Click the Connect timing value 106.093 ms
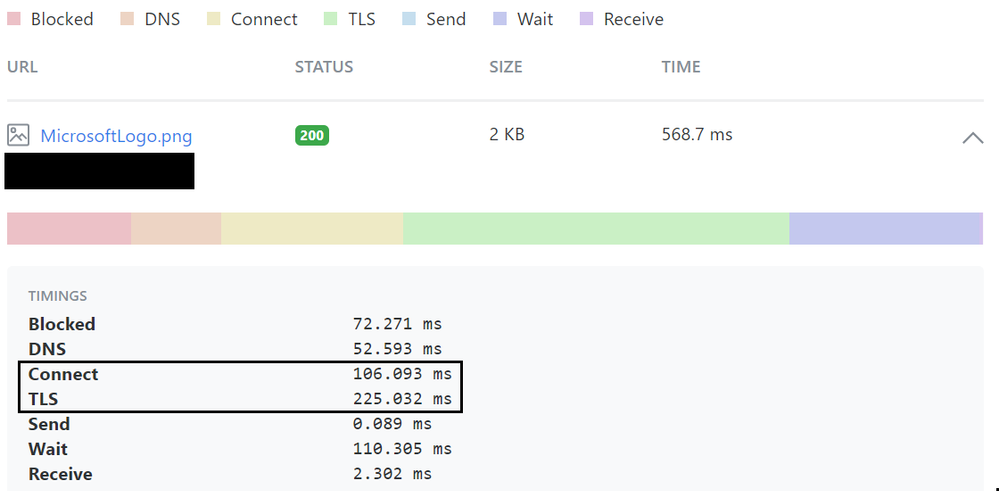This screenshot has width=999, height=491. point(402,374)
